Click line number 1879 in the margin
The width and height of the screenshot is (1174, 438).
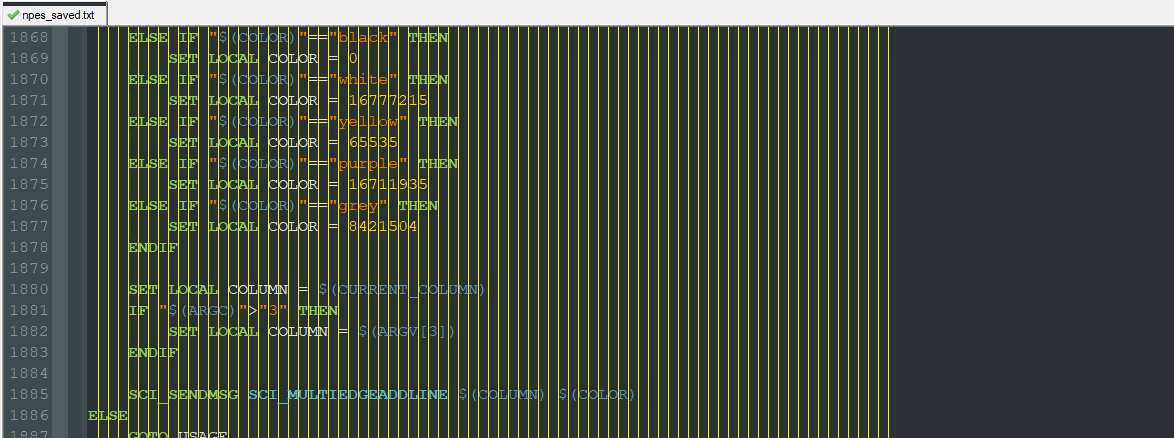(x=28, y=268)
